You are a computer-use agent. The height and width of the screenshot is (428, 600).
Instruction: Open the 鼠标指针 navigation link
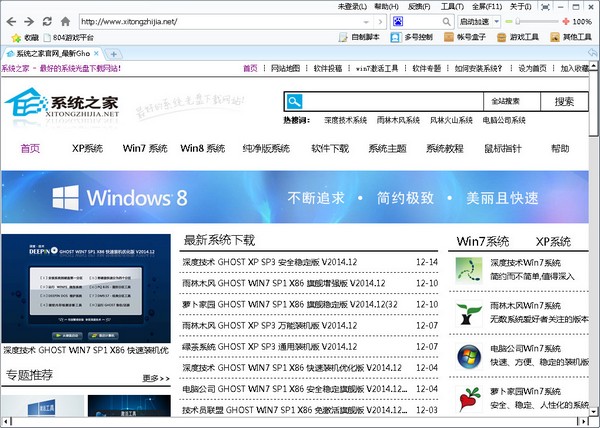click(502, 148)
